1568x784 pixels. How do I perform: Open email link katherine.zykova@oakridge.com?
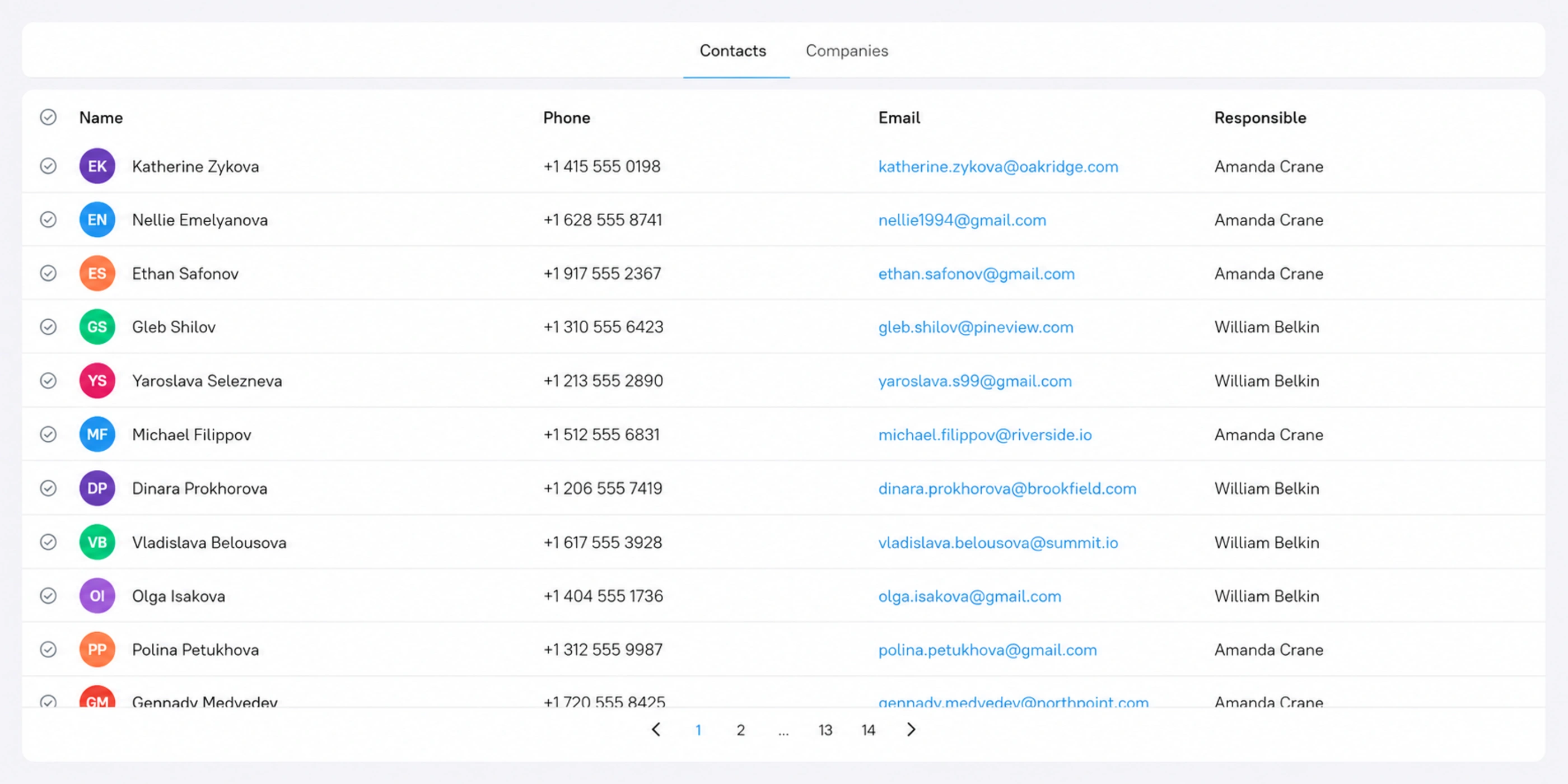point(998,167)
